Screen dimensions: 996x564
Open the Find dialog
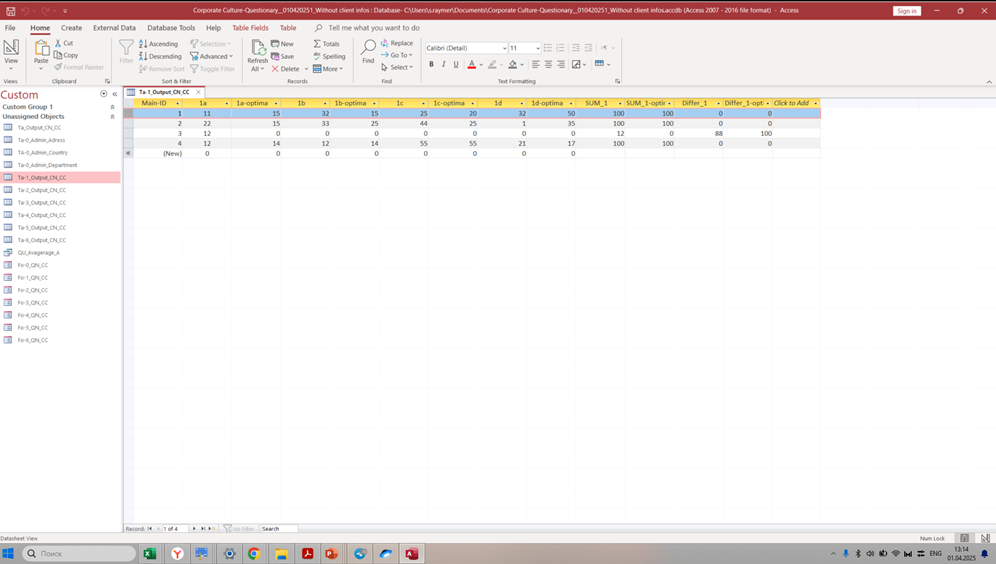(368, 52)
